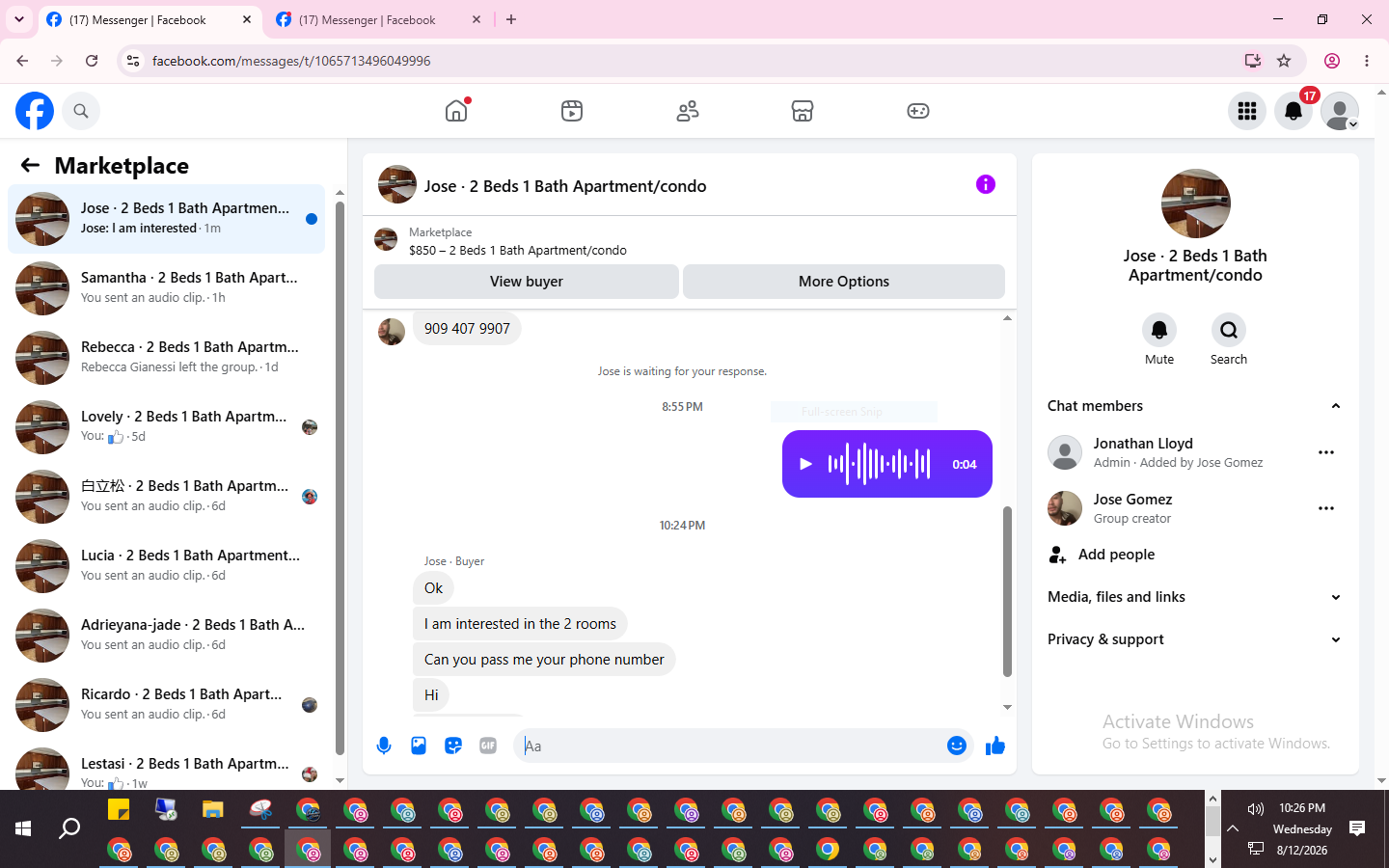Record a voice clip with the microphone icon
1389x868 pixels.
[384, 746]
